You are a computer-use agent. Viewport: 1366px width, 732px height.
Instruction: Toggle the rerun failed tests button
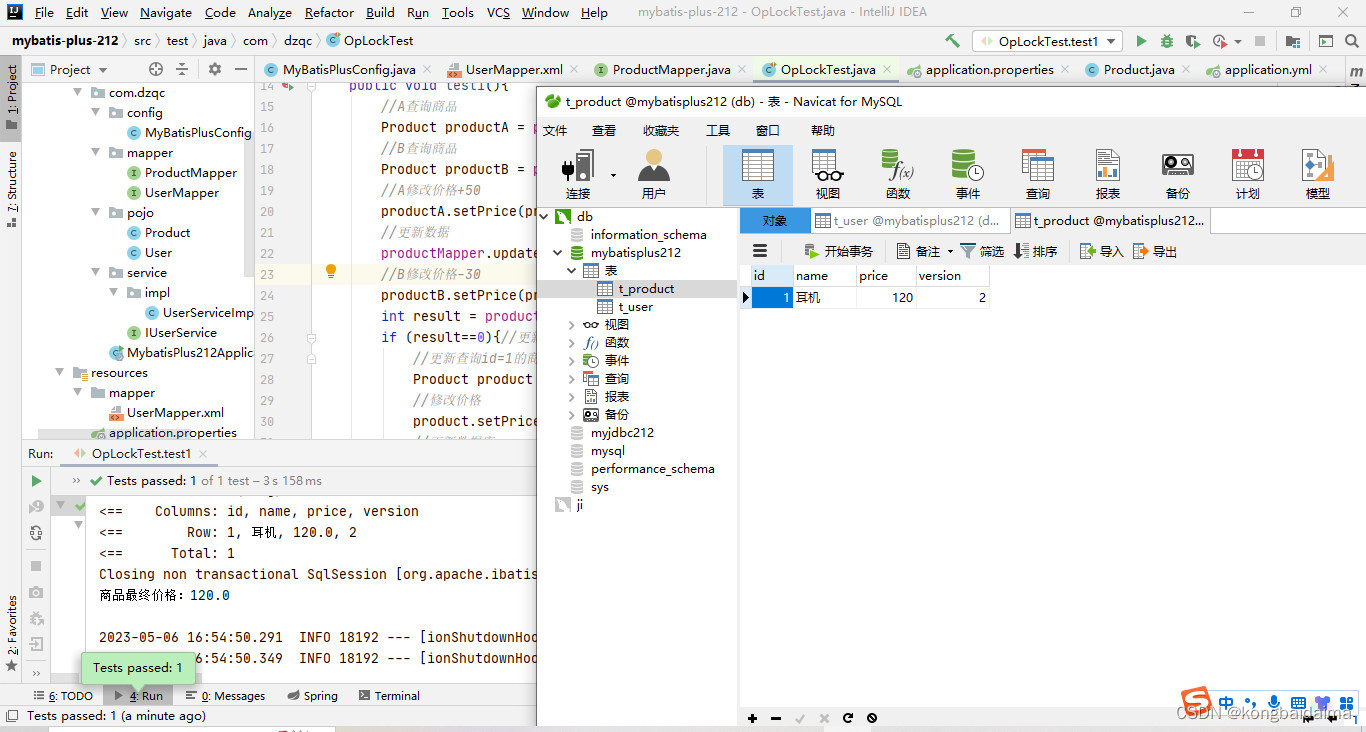coord(36,507)
